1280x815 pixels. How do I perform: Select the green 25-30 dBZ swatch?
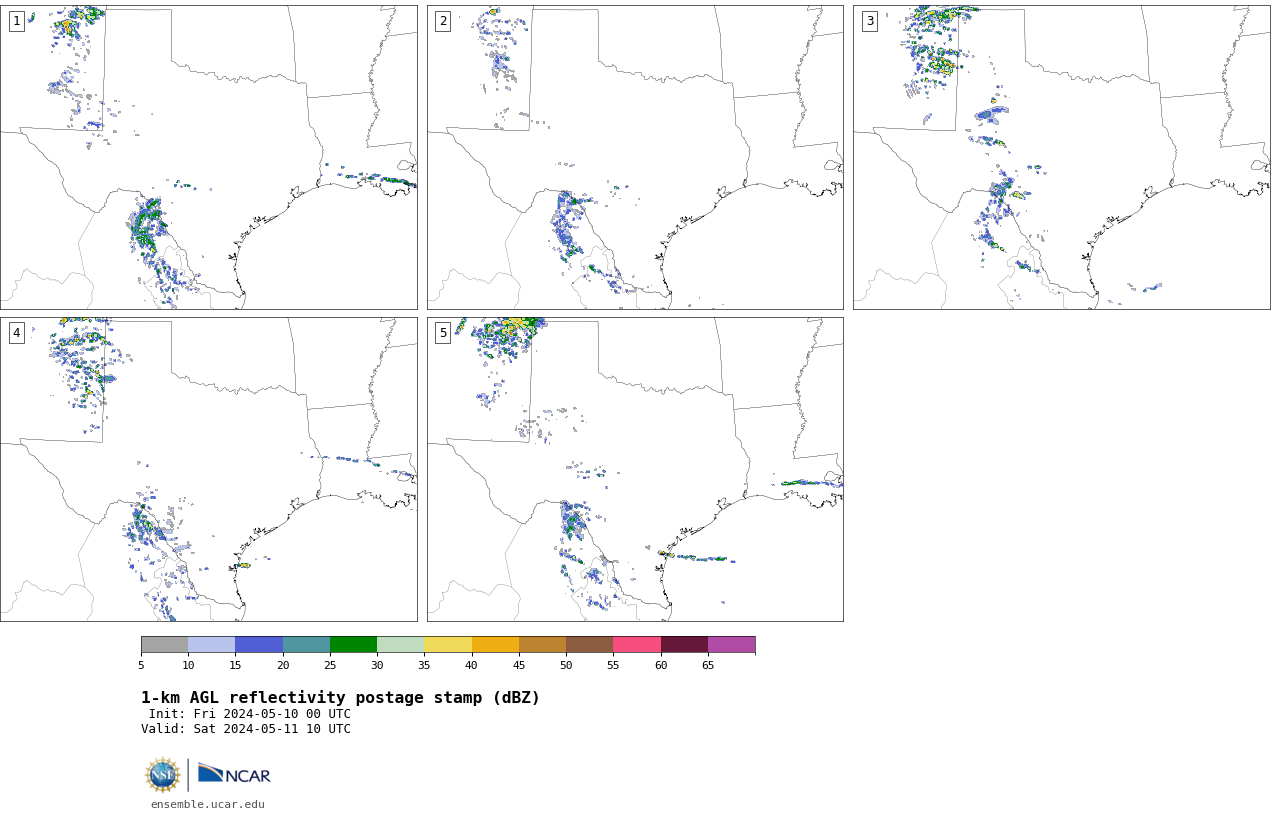(x=353, y=644)
